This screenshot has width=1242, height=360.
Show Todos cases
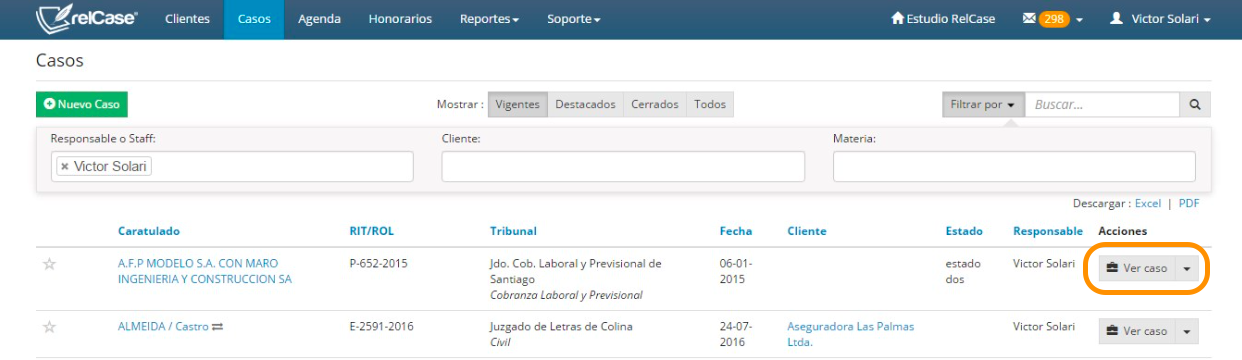pos(710,104)
